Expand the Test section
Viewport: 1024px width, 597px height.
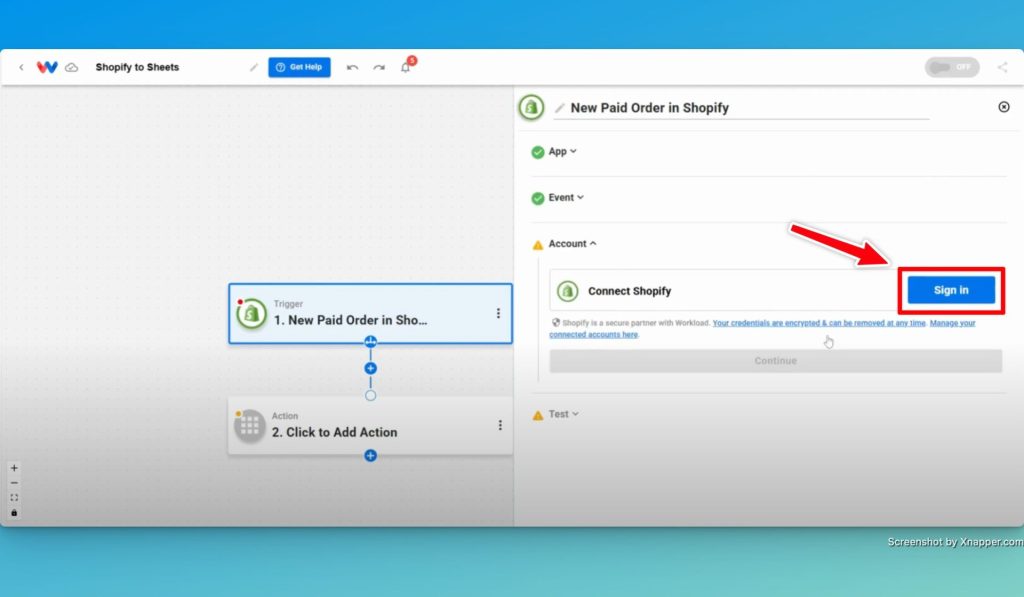[563, 414]
